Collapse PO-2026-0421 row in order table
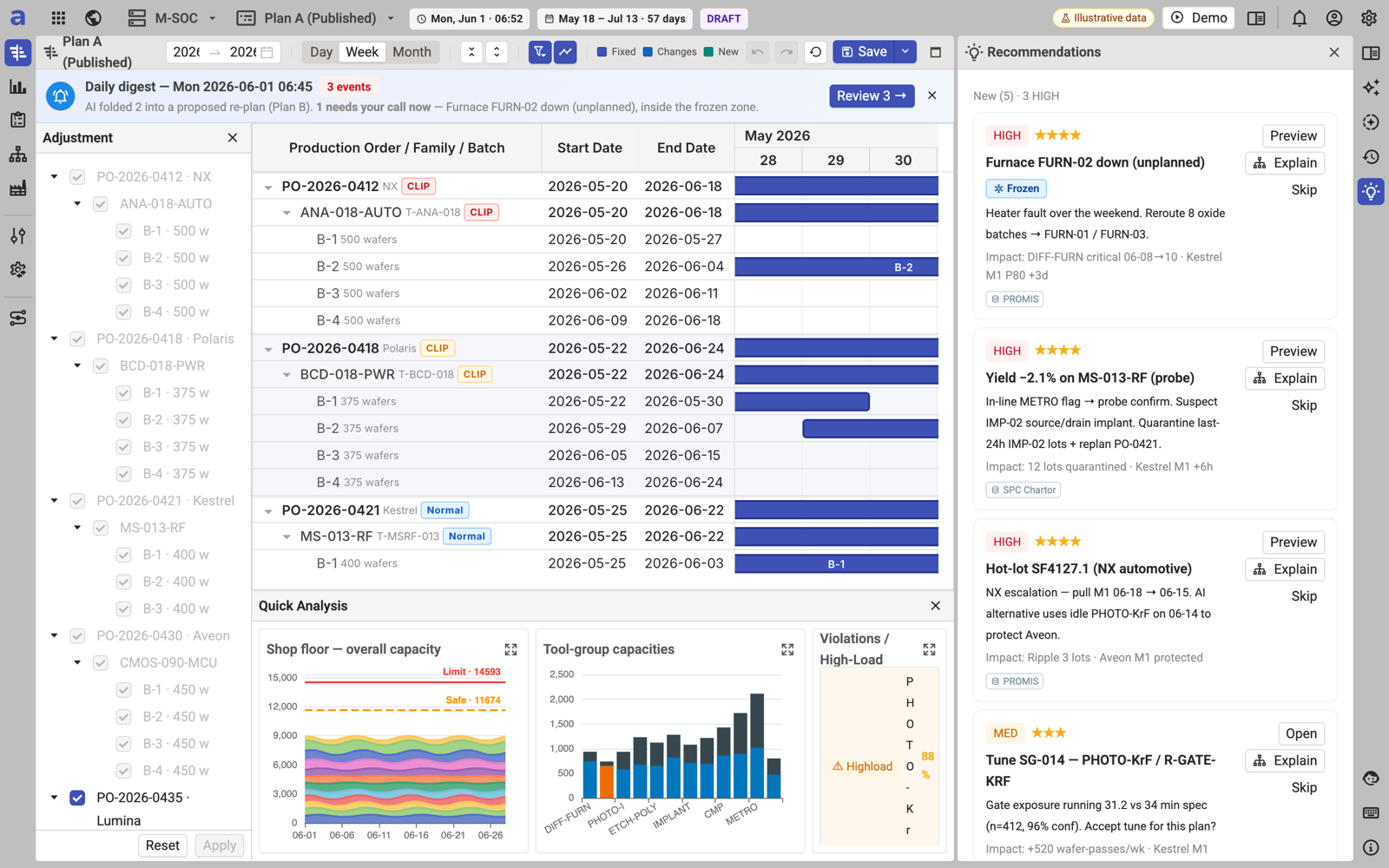1389x868 pixels. (x=268, y=511)
